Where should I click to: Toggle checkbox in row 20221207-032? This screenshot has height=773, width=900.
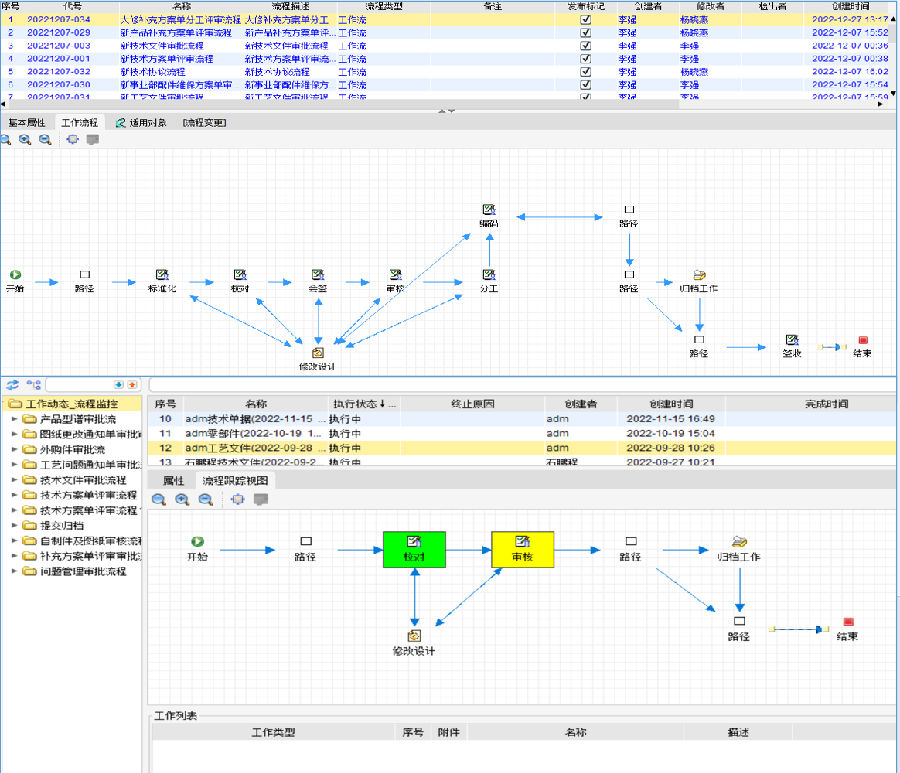coord(585,72)
